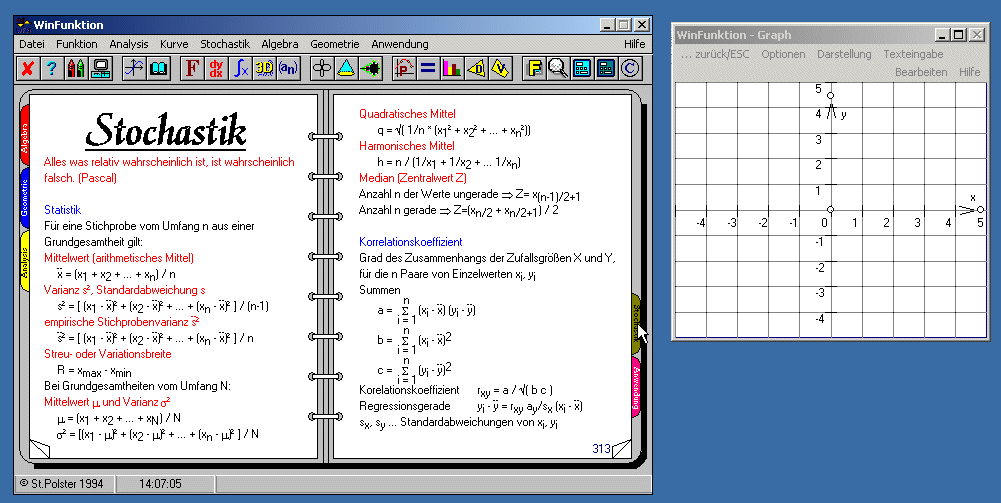The image size is (1001, 503).
Task: Open Darstellung in the Graph window
Action: click(844, 54)
